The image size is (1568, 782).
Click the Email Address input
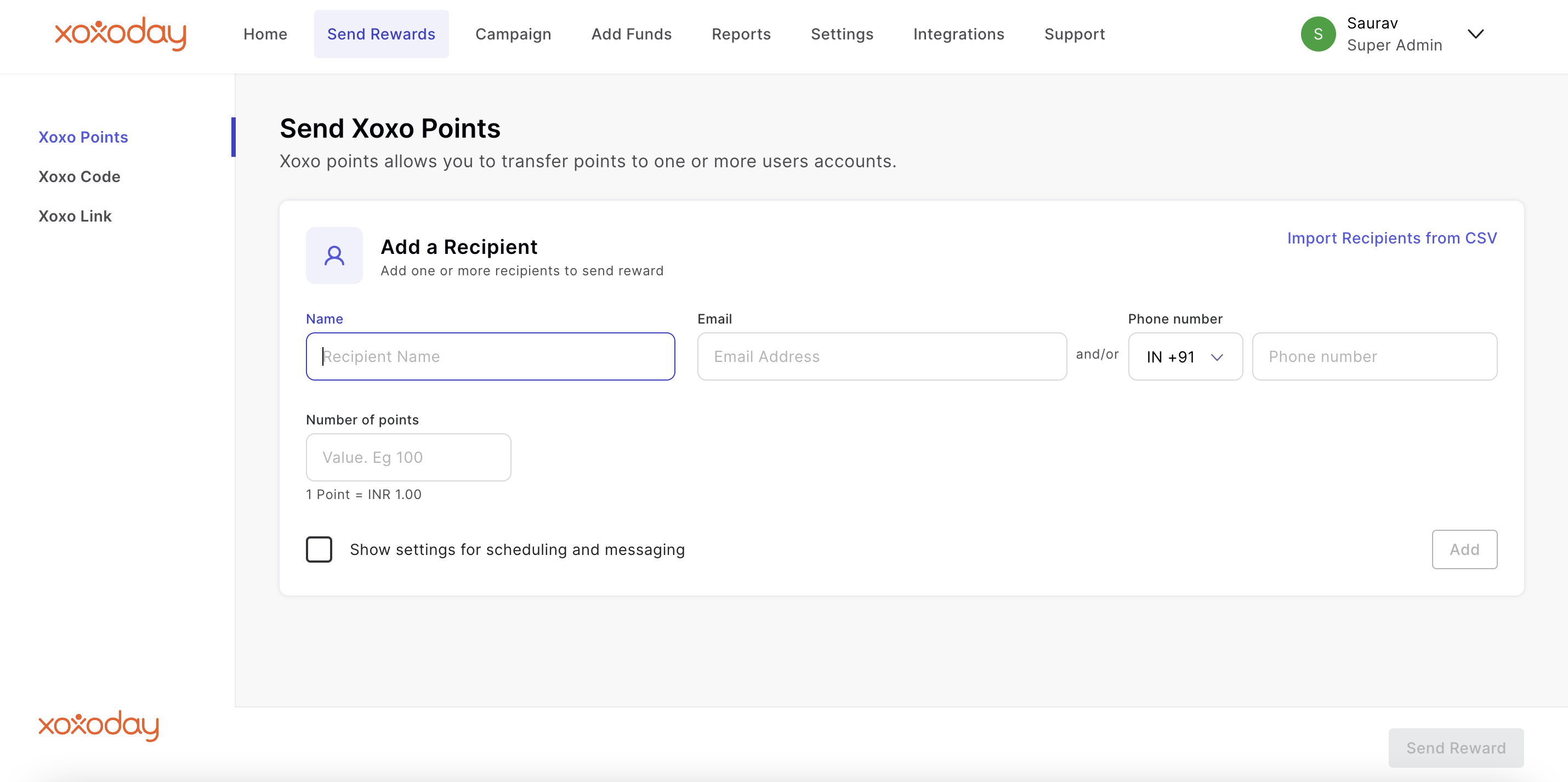point(882,357)
